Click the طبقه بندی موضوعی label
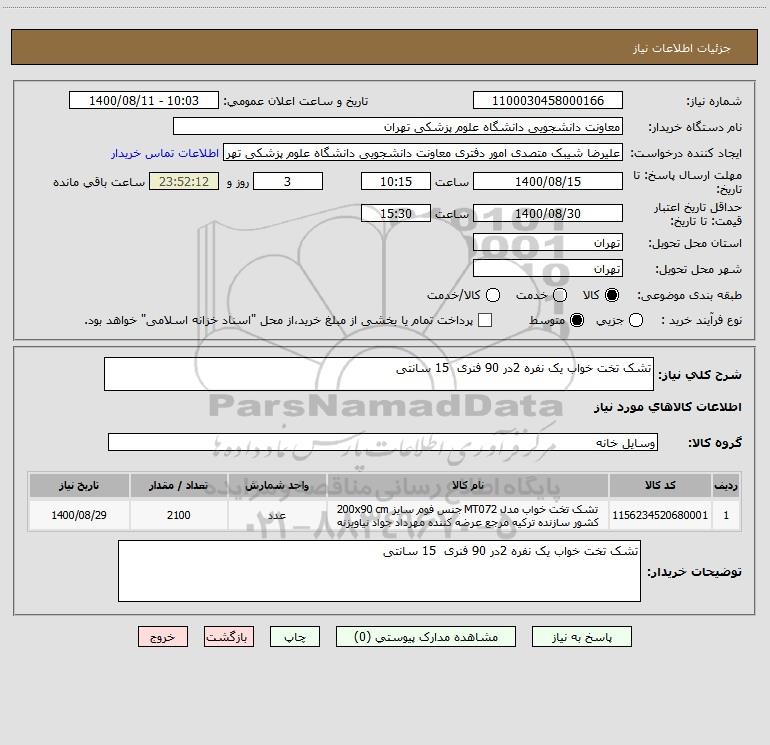The height and width of the screenshot is (745, 770). click(689, 295)
